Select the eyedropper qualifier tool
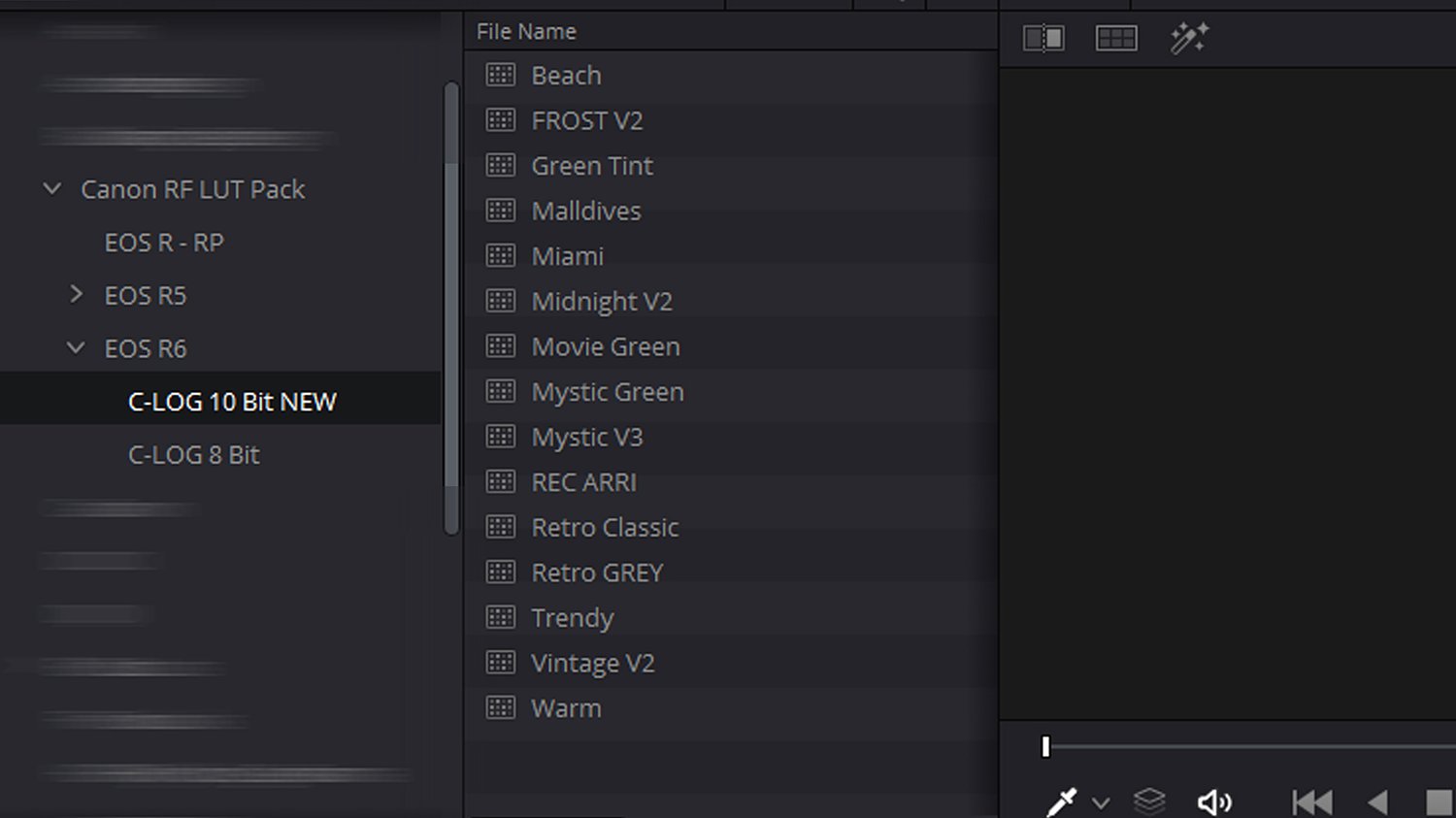 click(x=1062, y=802)
